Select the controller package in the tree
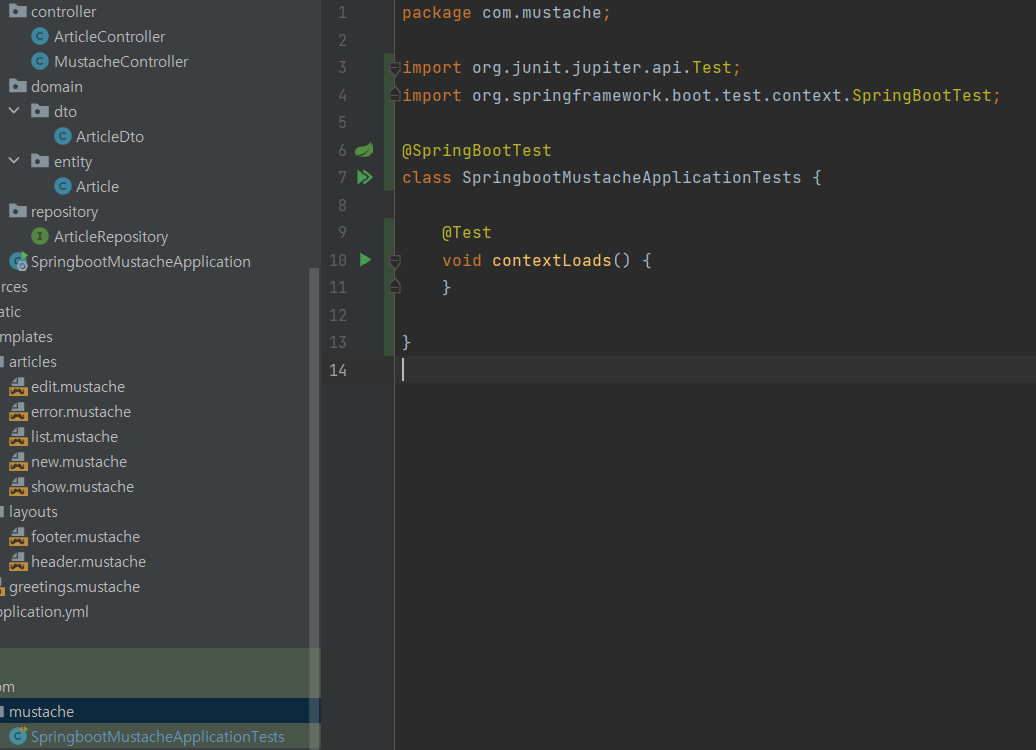The height and width of the screenshot is (750, 1036). click(63, 11)
